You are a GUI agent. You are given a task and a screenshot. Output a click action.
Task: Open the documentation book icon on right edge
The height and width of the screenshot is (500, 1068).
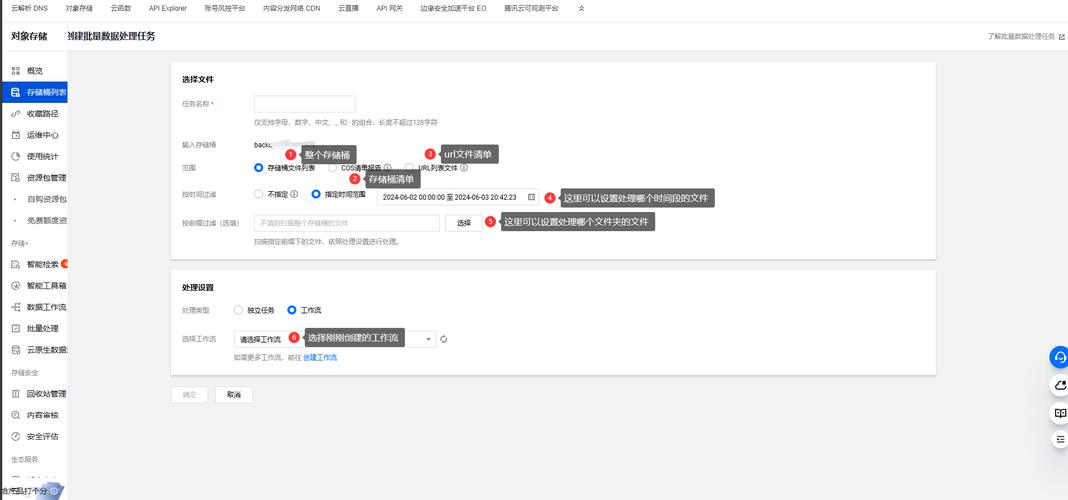(x=1060, y=413)
